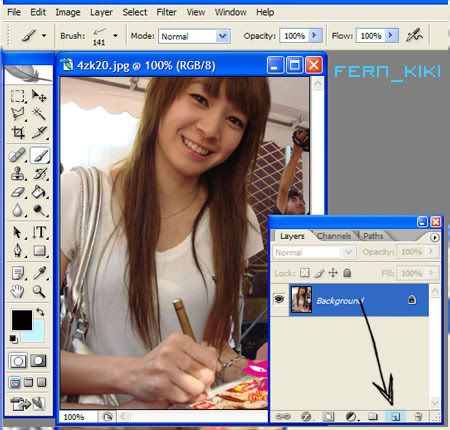Create a new layer set folder
450x430 pixels.
[373, 417]
